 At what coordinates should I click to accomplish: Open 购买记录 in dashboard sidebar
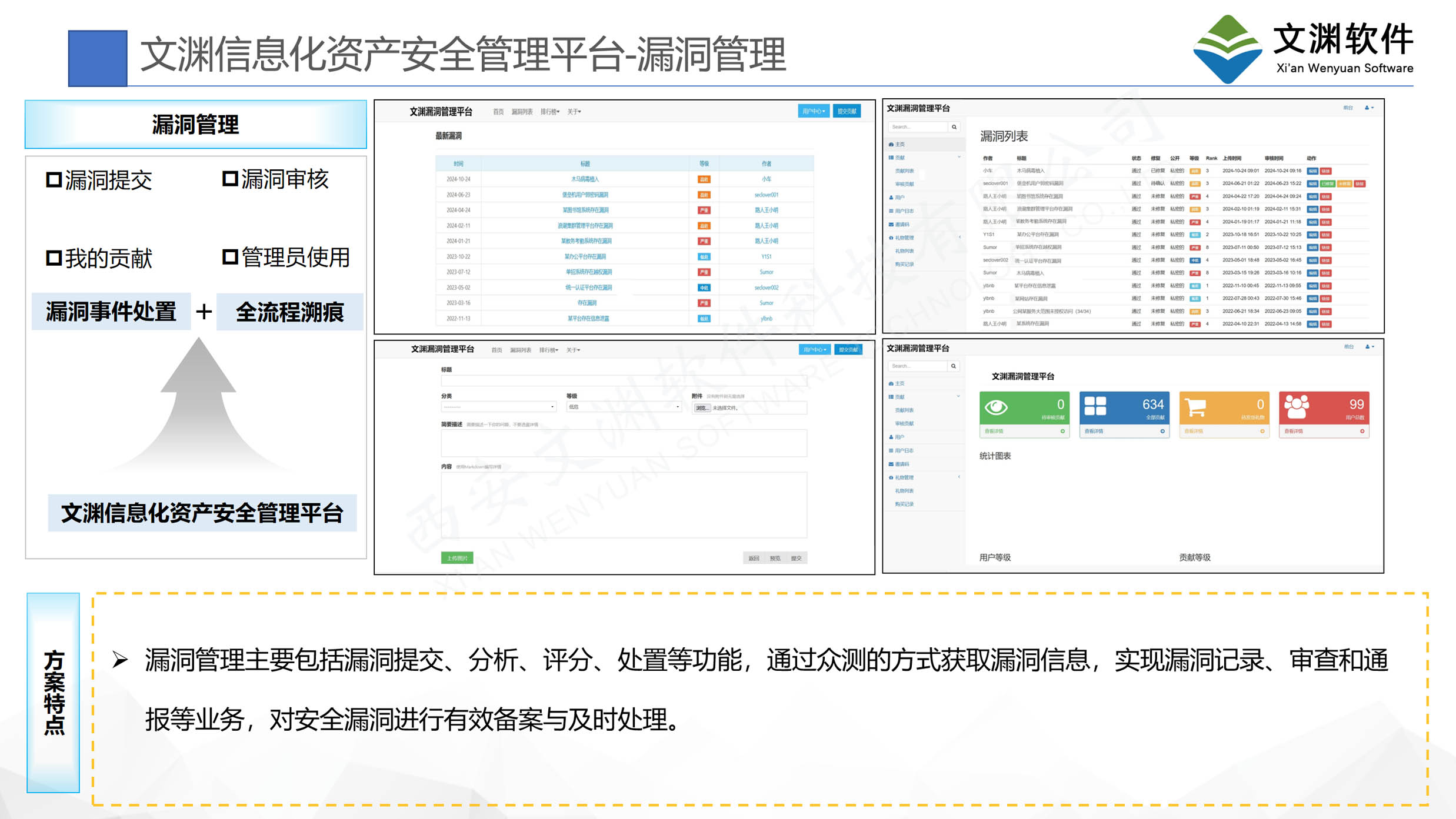(x=904, y=504)
